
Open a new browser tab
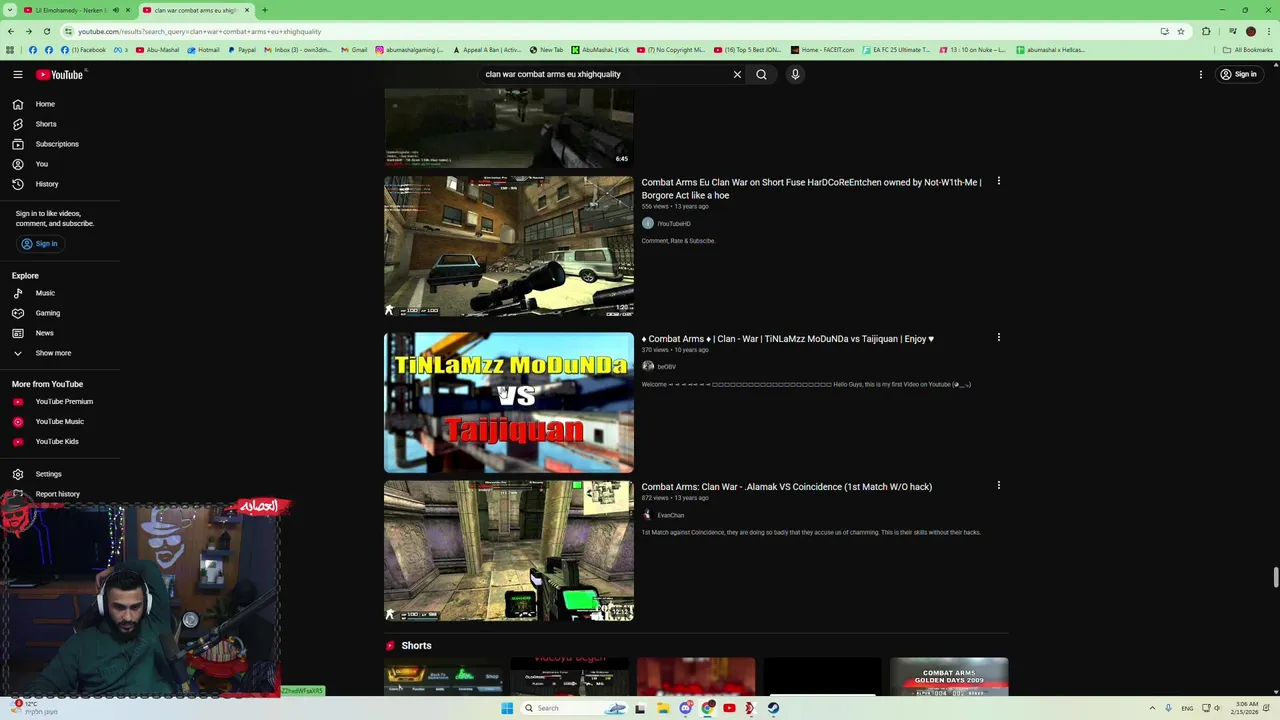pos(264,10)
